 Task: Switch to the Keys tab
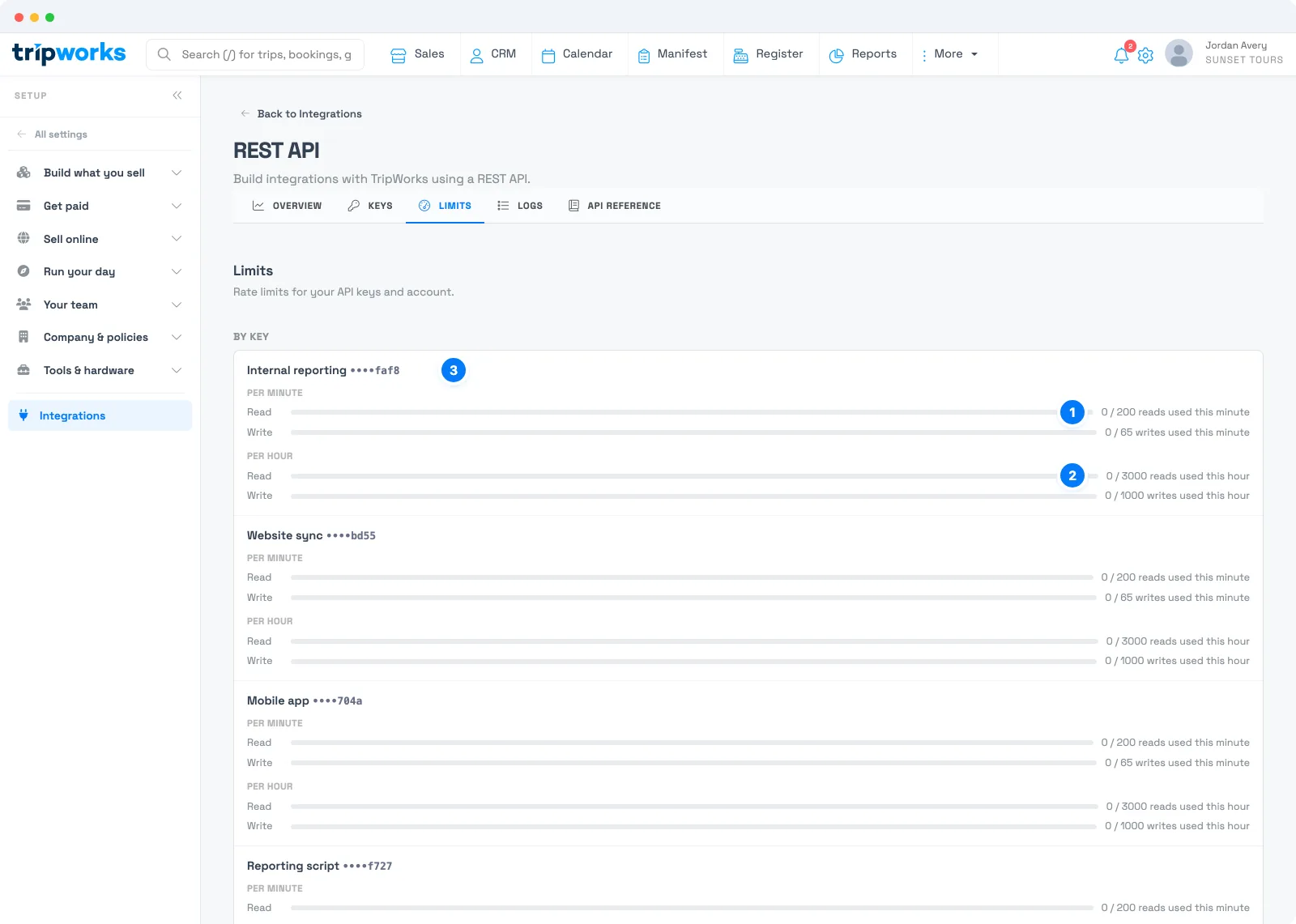[x=370, y=206]
